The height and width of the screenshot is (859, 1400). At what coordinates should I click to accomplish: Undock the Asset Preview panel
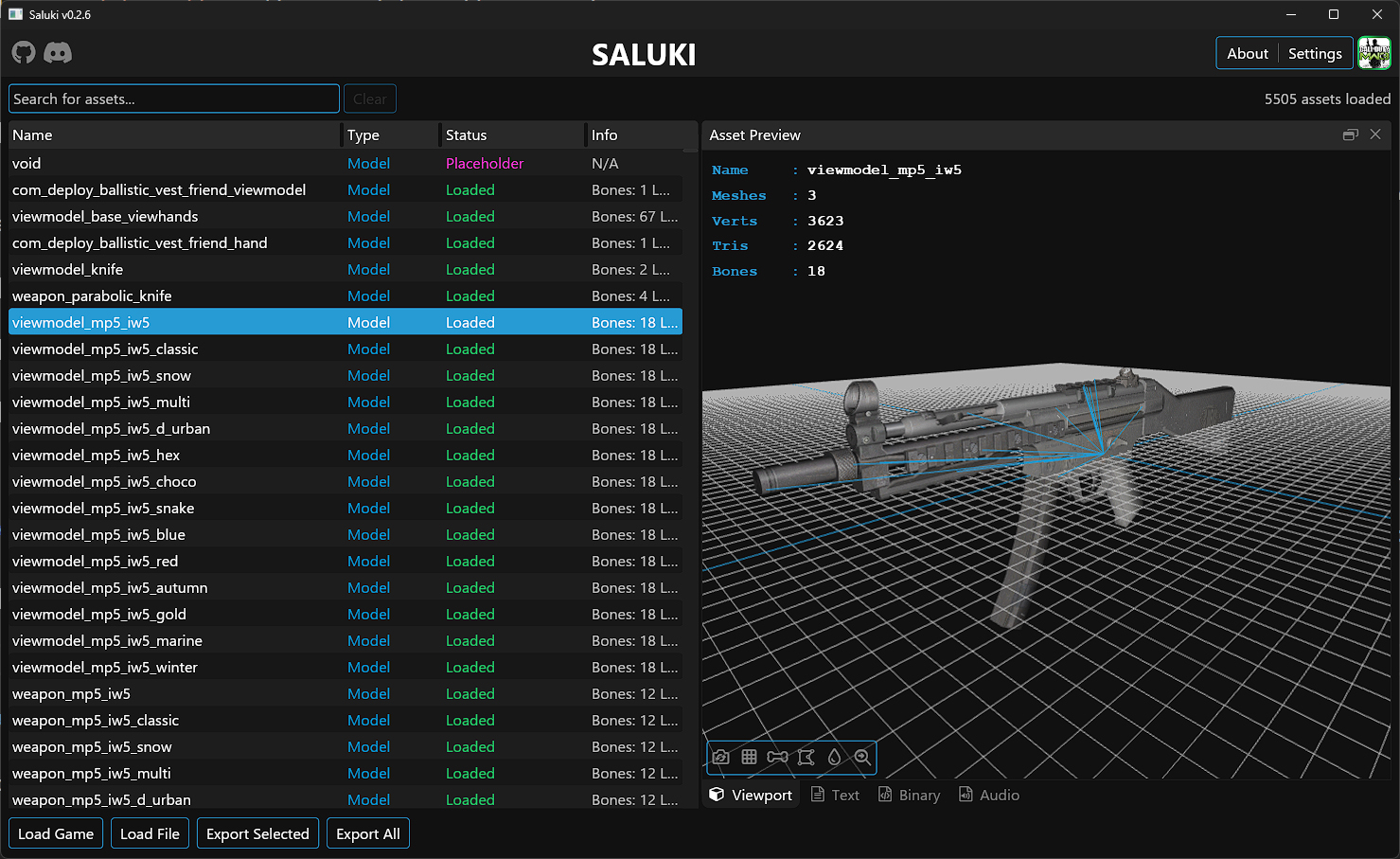[x=1350, y=134]
